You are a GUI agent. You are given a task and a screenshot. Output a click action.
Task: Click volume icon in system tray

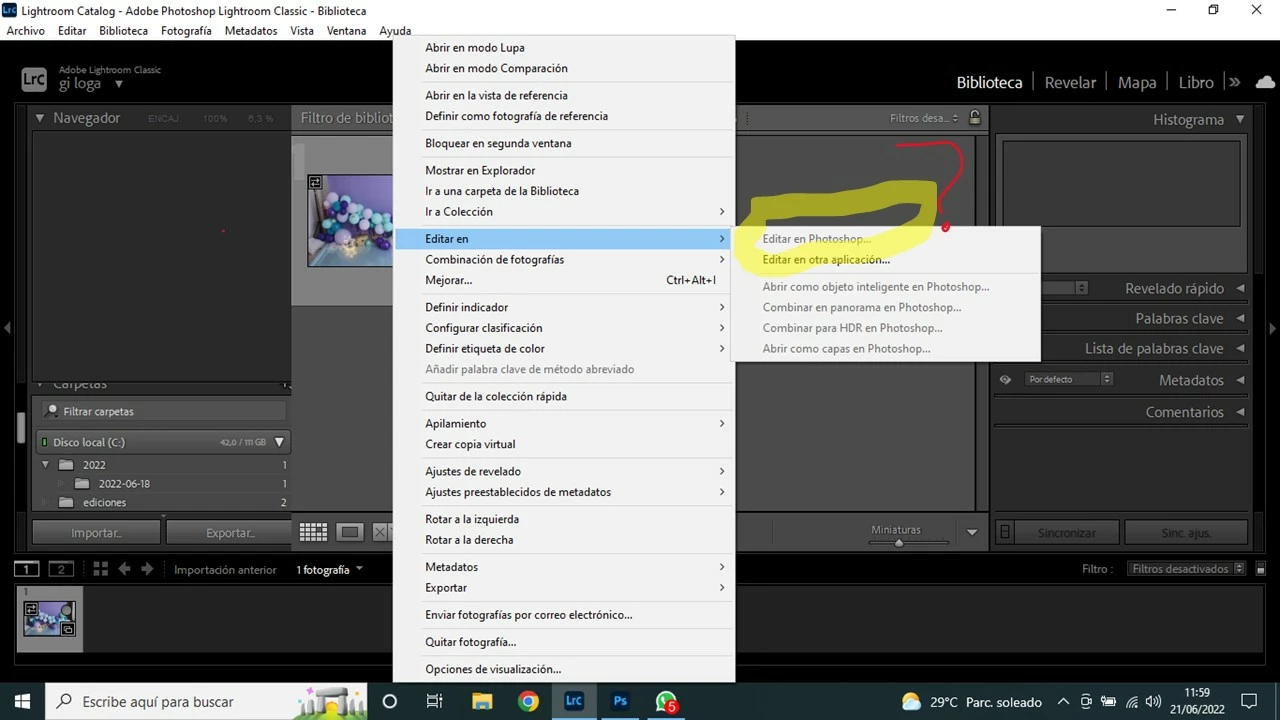click(1153, 702)
